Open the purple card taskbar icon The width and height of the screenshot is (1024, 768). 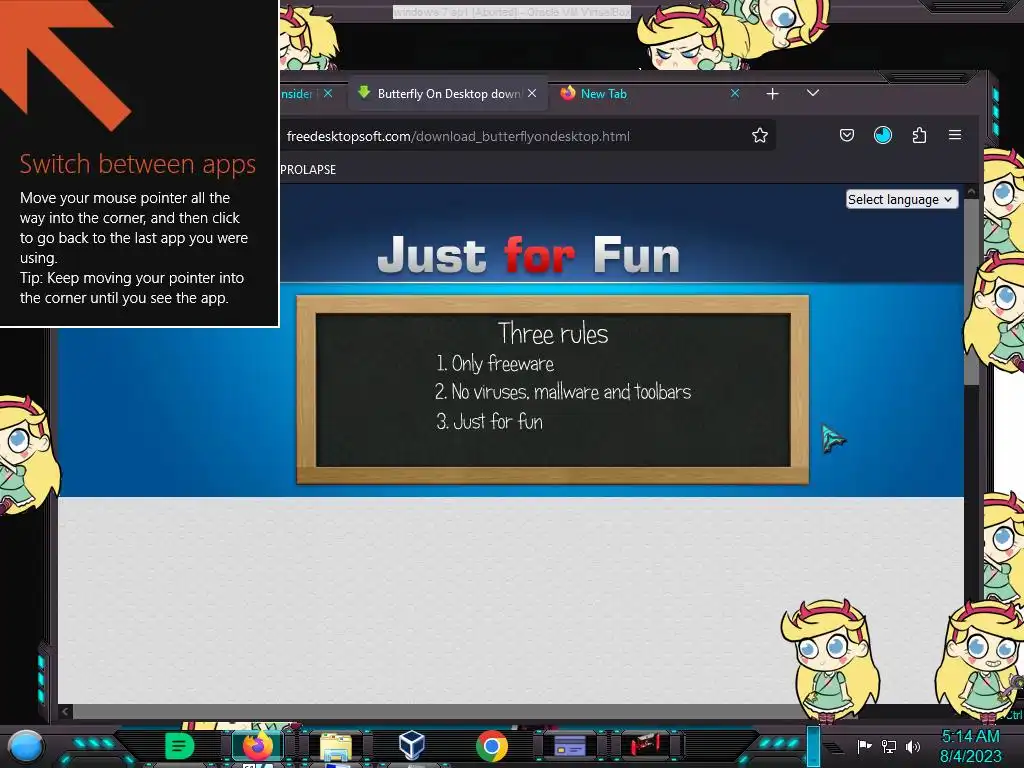tap(569, 745)
